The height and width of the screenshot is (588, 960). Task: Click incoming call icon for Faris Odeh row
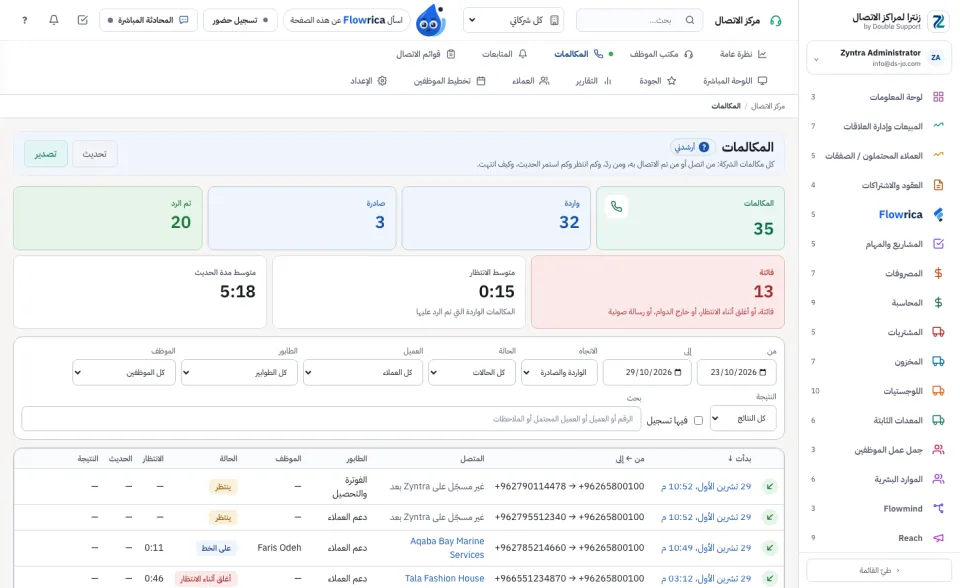click(x=770, y=548)
